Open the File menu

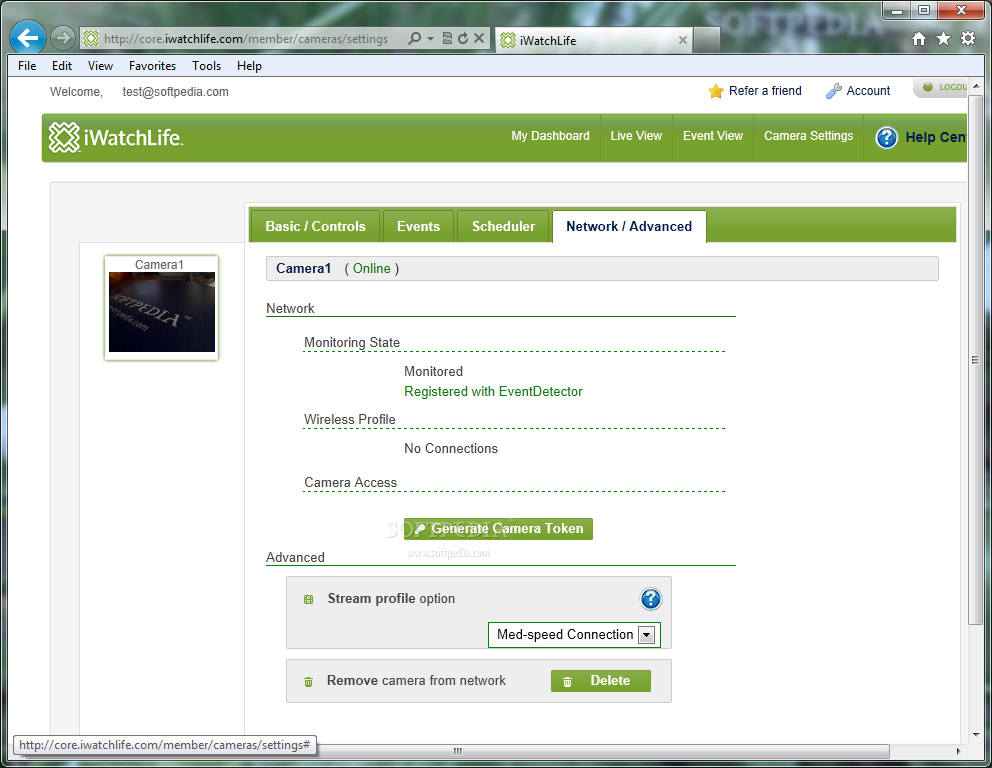pyautogui.click(x=27, y=66)
